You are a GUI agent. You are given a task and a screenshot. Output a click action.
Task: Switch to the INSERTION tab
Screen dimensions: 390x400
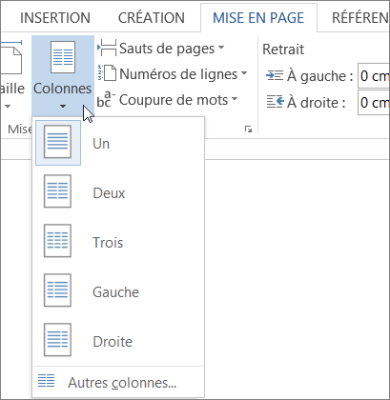tap(55, 18)
